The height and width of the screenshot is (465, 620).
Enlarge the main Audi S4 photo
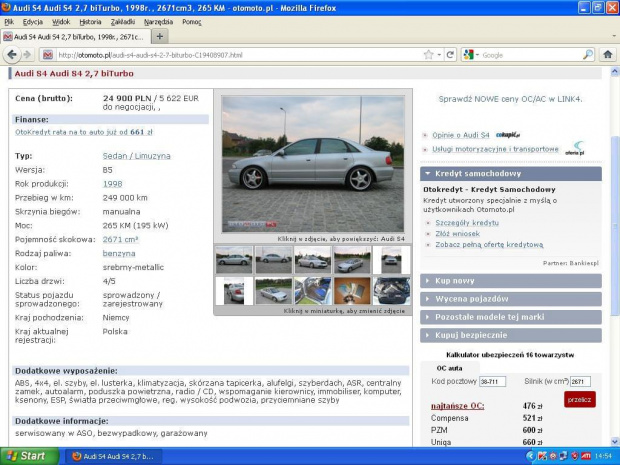coord(313,164)
